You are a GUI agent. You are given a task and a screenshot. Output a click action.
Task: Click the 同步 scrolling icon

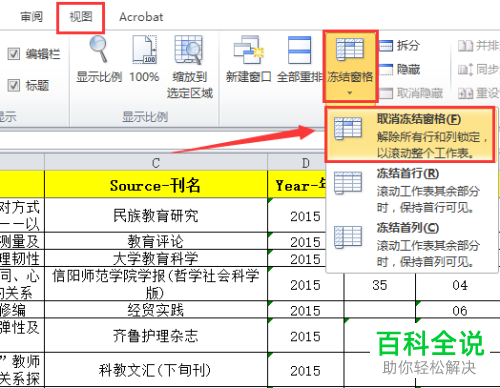466,70
